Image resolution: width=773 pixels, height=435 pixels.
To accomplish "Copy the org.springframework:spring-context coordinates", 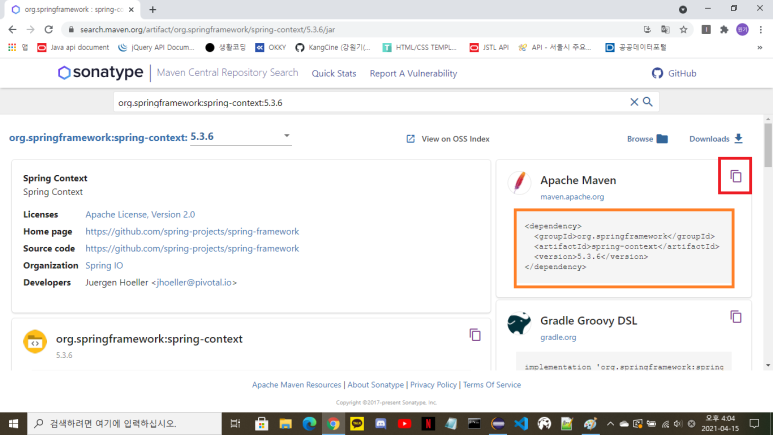I will pyautogui.click(x=475, y=335).
